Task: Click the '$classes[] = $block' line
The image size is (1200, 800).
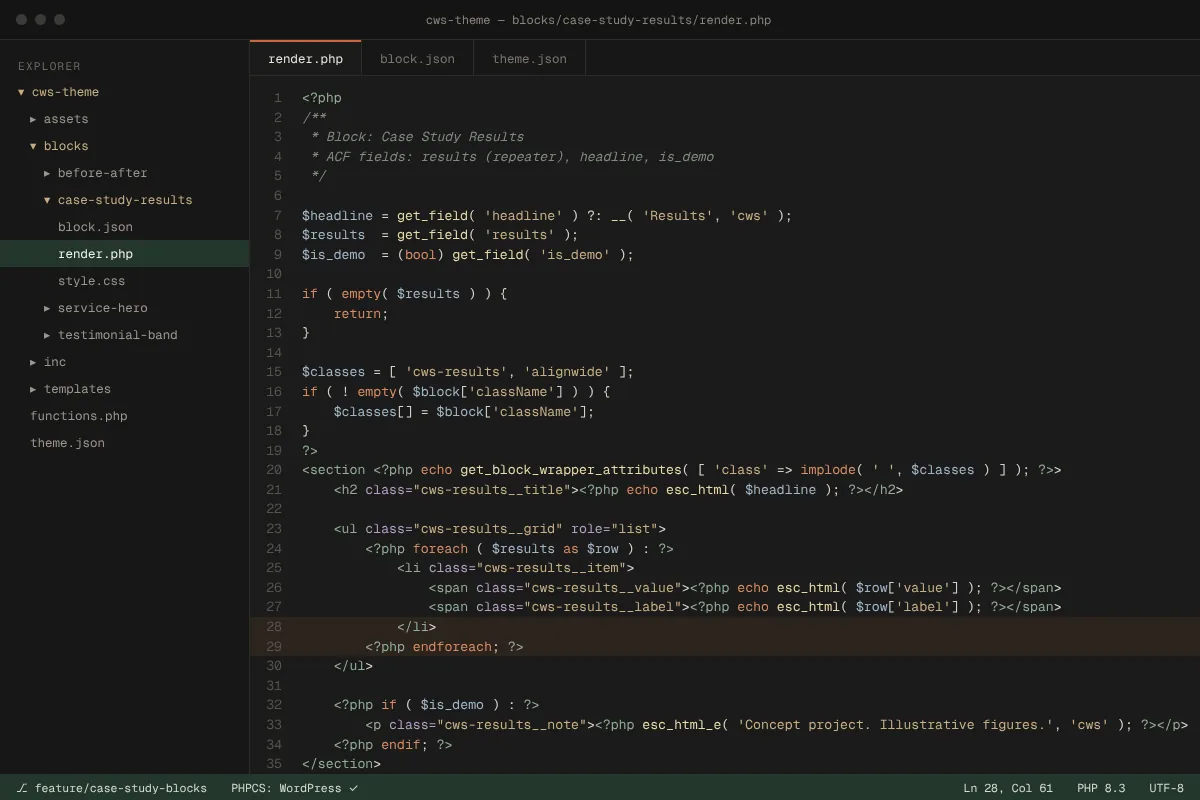Action: tap(464, 411)
